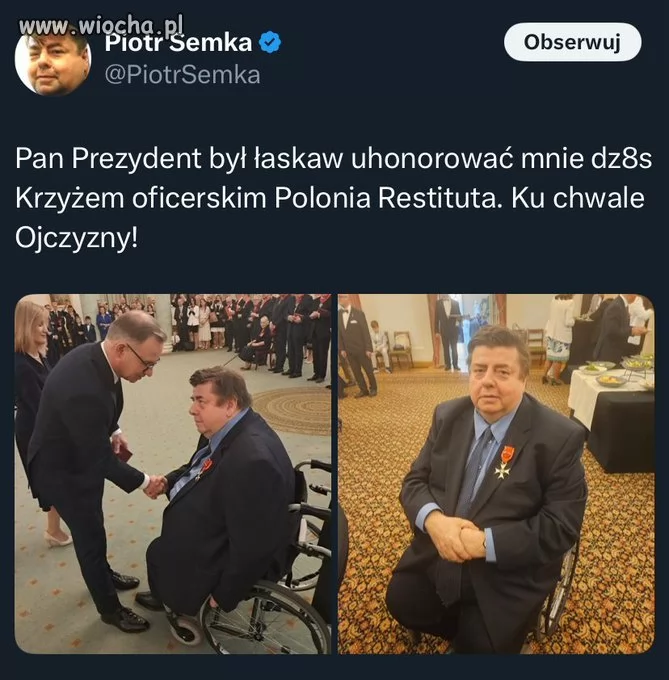Open the @PiotrSemka handle link

pos(183,75)
